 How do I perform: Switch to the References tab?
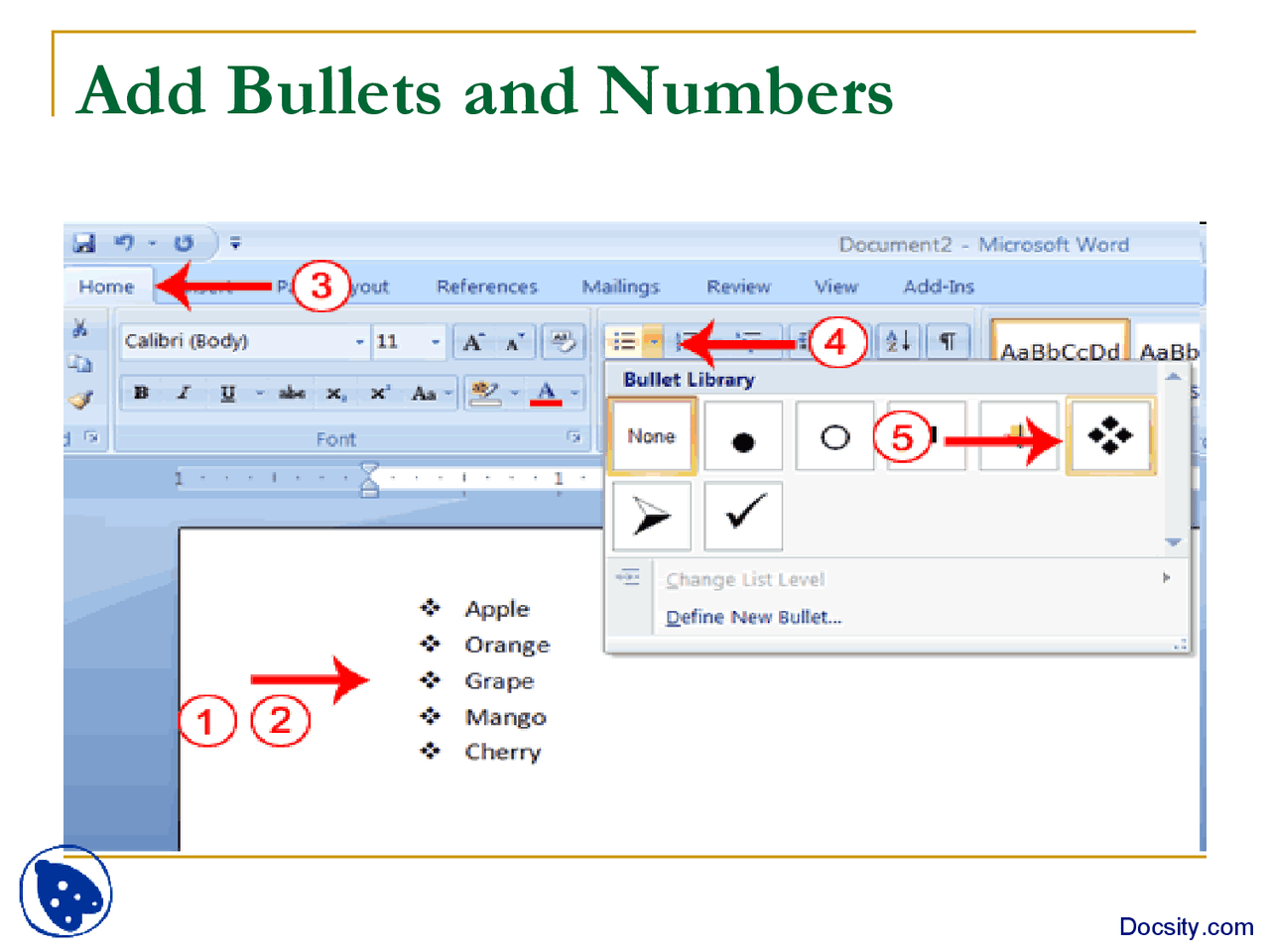(486, 287)
